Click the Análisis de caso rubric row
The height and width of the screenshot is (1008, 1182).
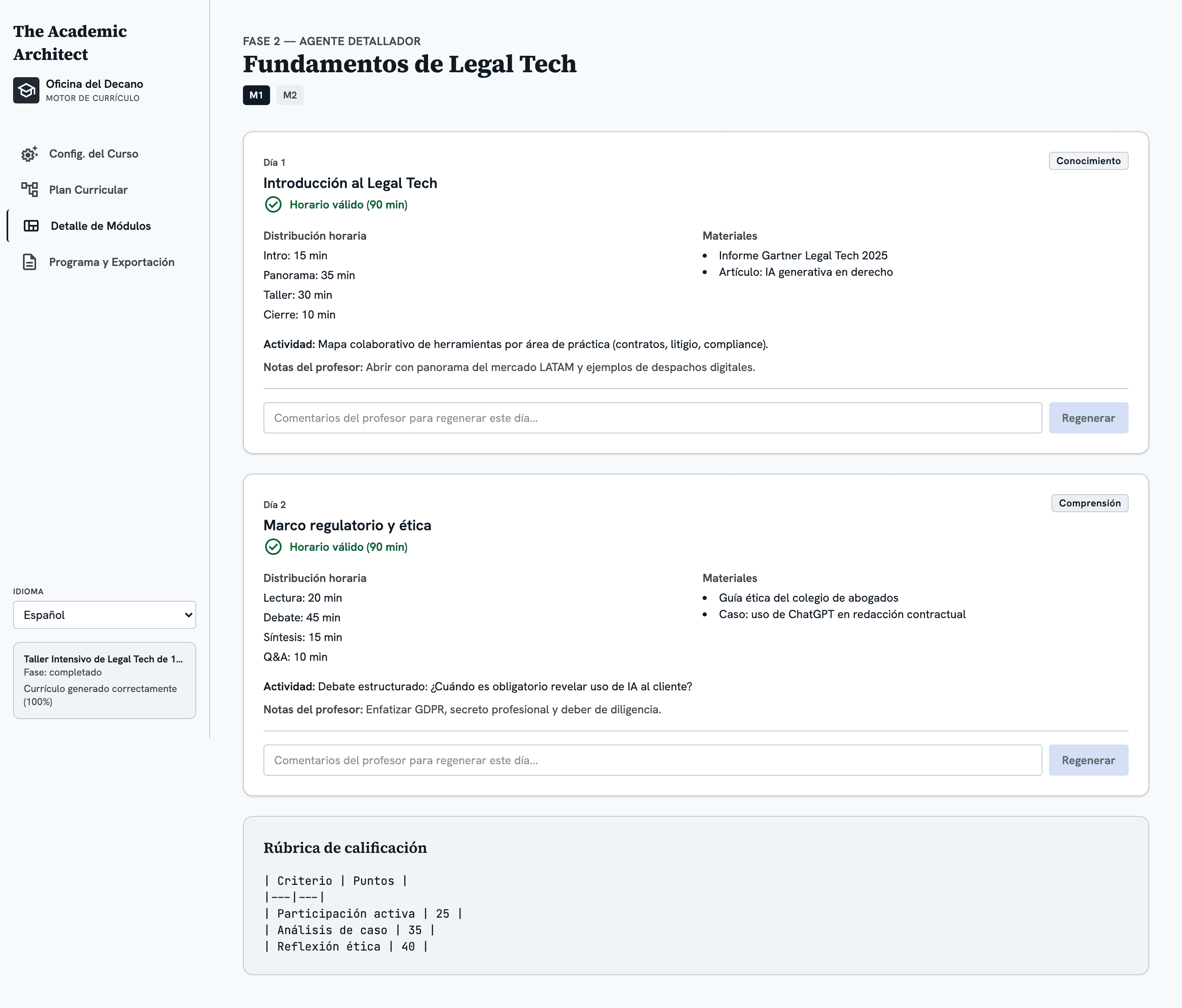click(350, 930)
